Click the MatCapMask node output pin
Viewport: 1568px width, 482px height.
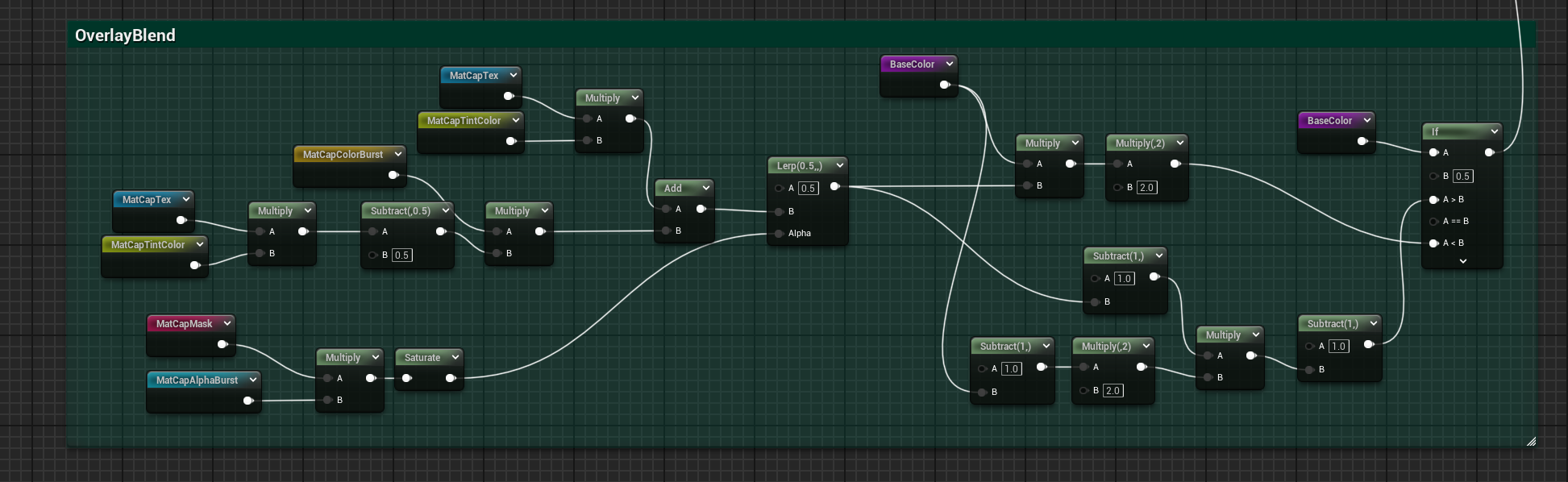tap(223, 344)
